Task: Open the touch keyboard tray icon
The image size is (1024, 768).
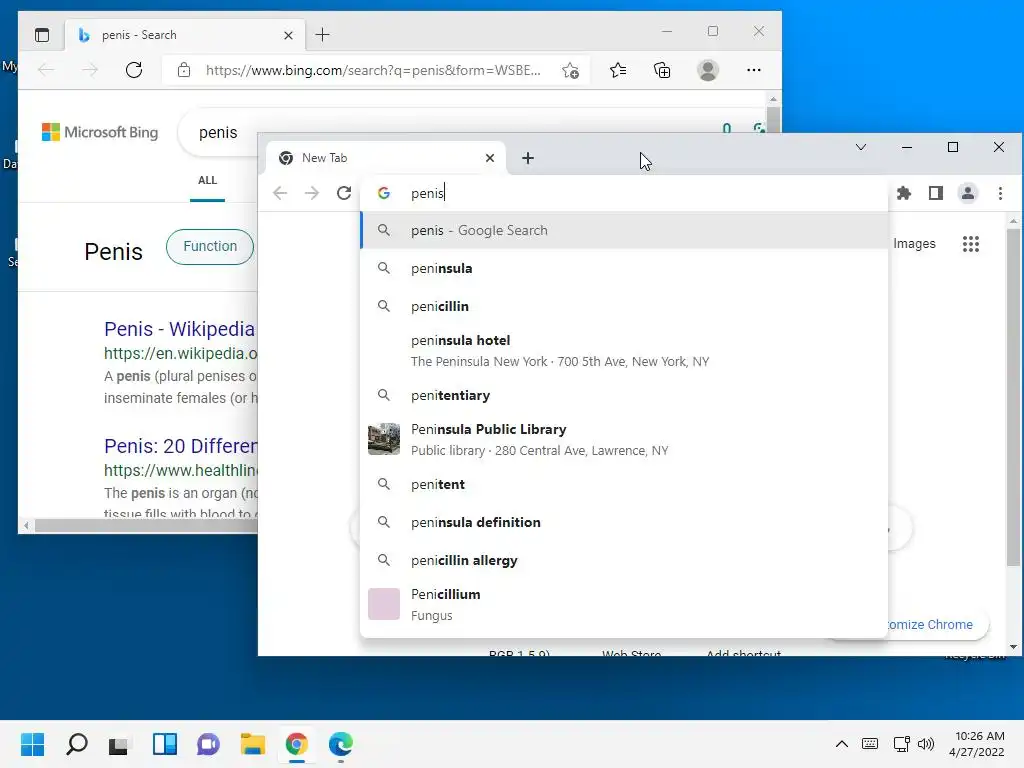Action: pos(870,744)
